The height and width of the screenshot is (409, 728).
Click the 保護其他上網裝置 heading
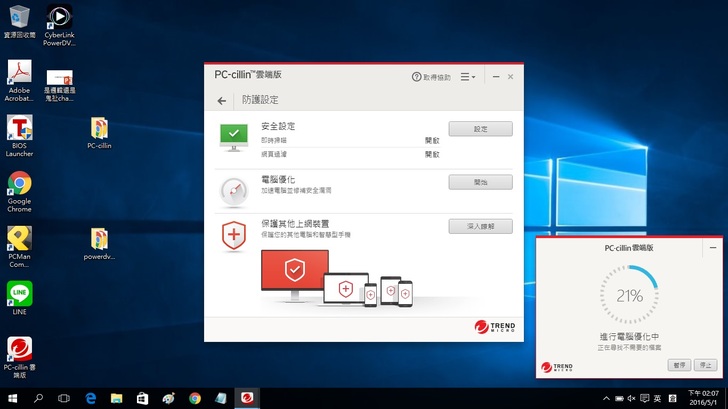tap(295, 224)
